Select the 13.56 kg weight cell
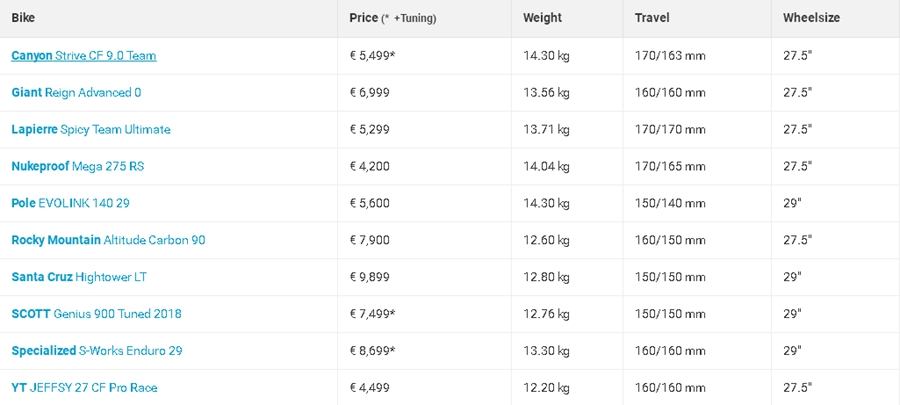 [546, 92]
